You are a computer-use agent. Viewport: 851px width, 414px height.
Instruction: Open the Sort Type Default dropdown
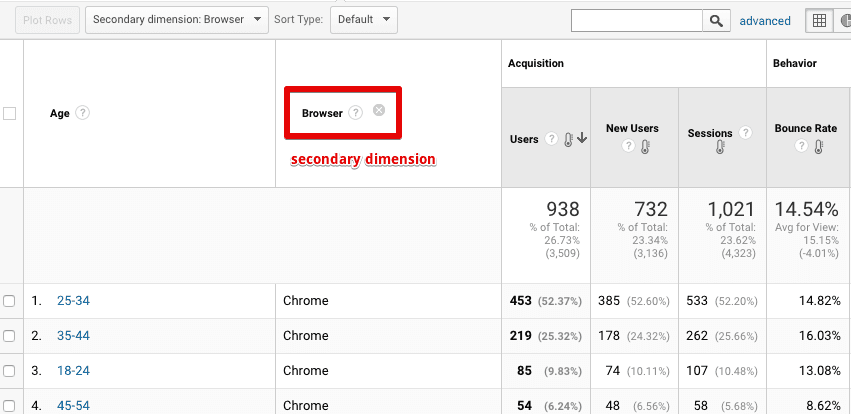click(x=363, y=19)
